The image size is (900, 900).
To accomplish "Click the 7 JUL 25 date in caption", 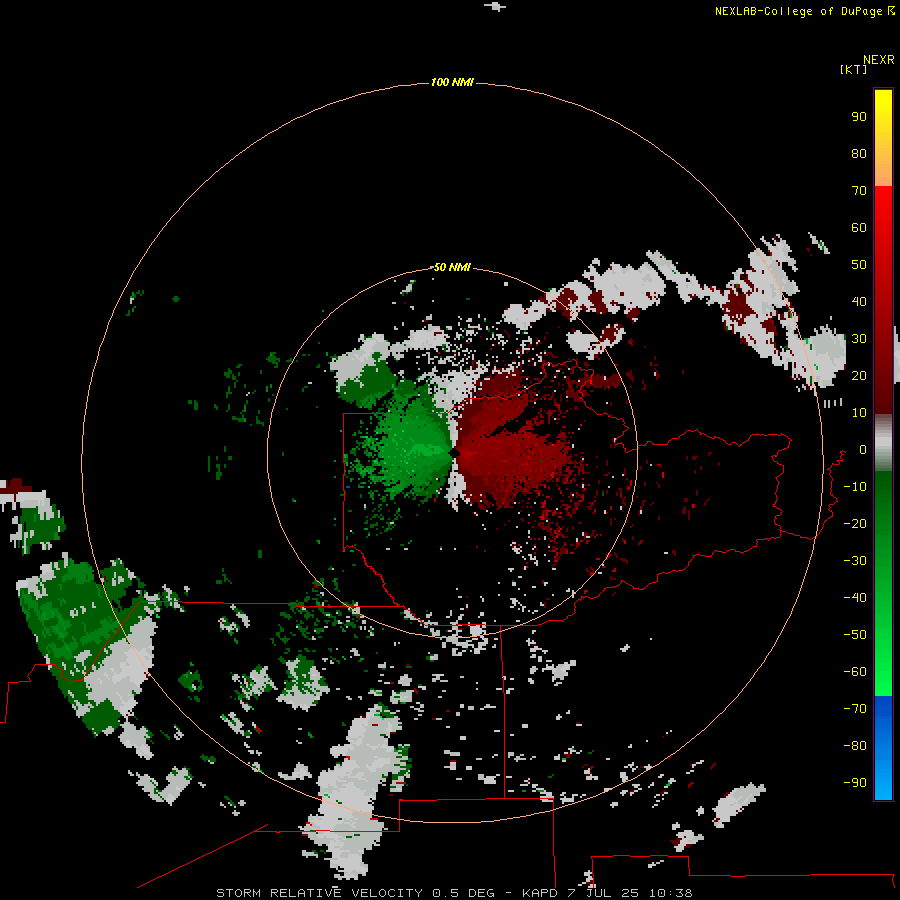I will pos(603,893).
